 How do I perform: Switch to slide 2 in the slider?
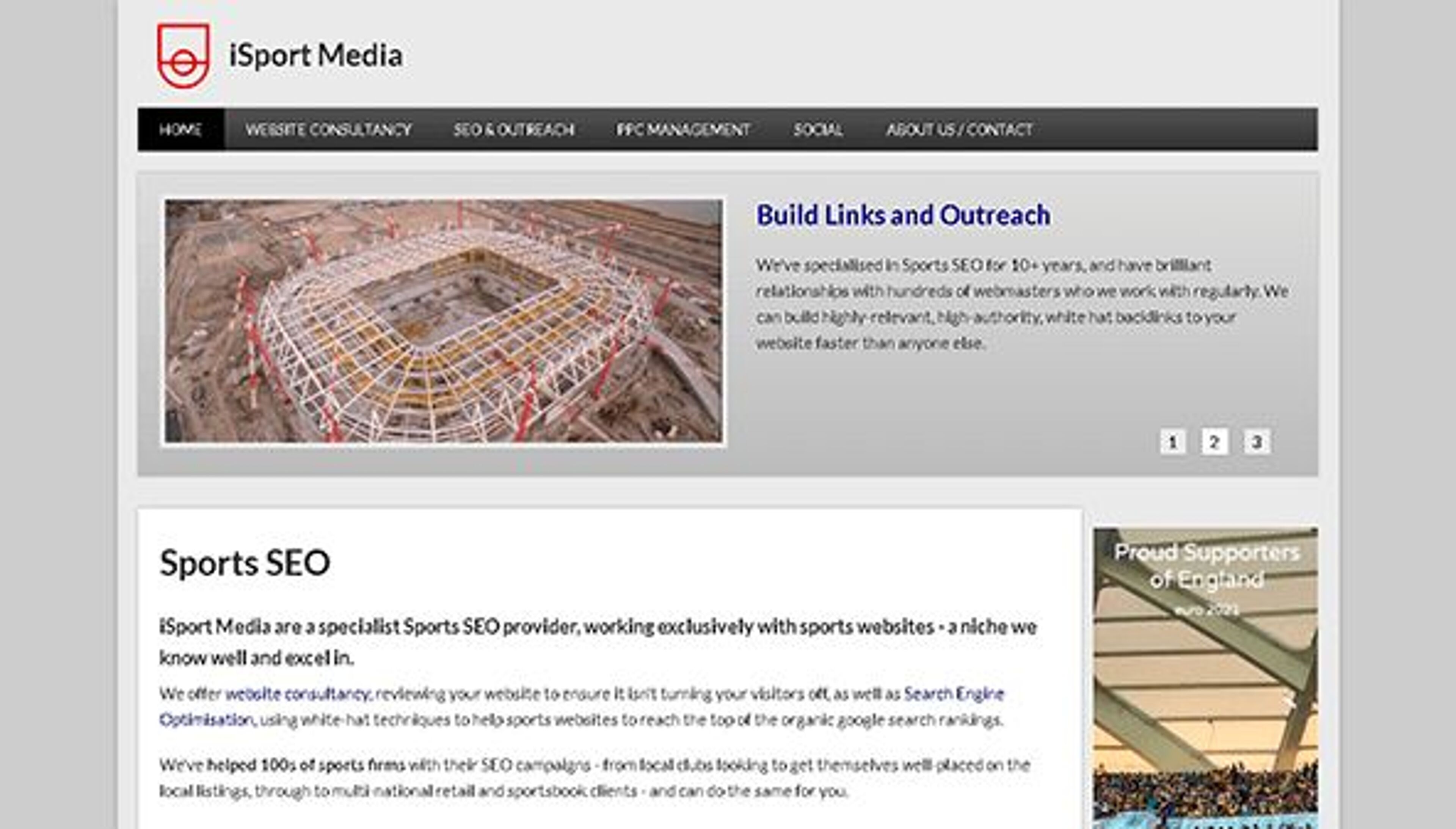point(1214,442)
